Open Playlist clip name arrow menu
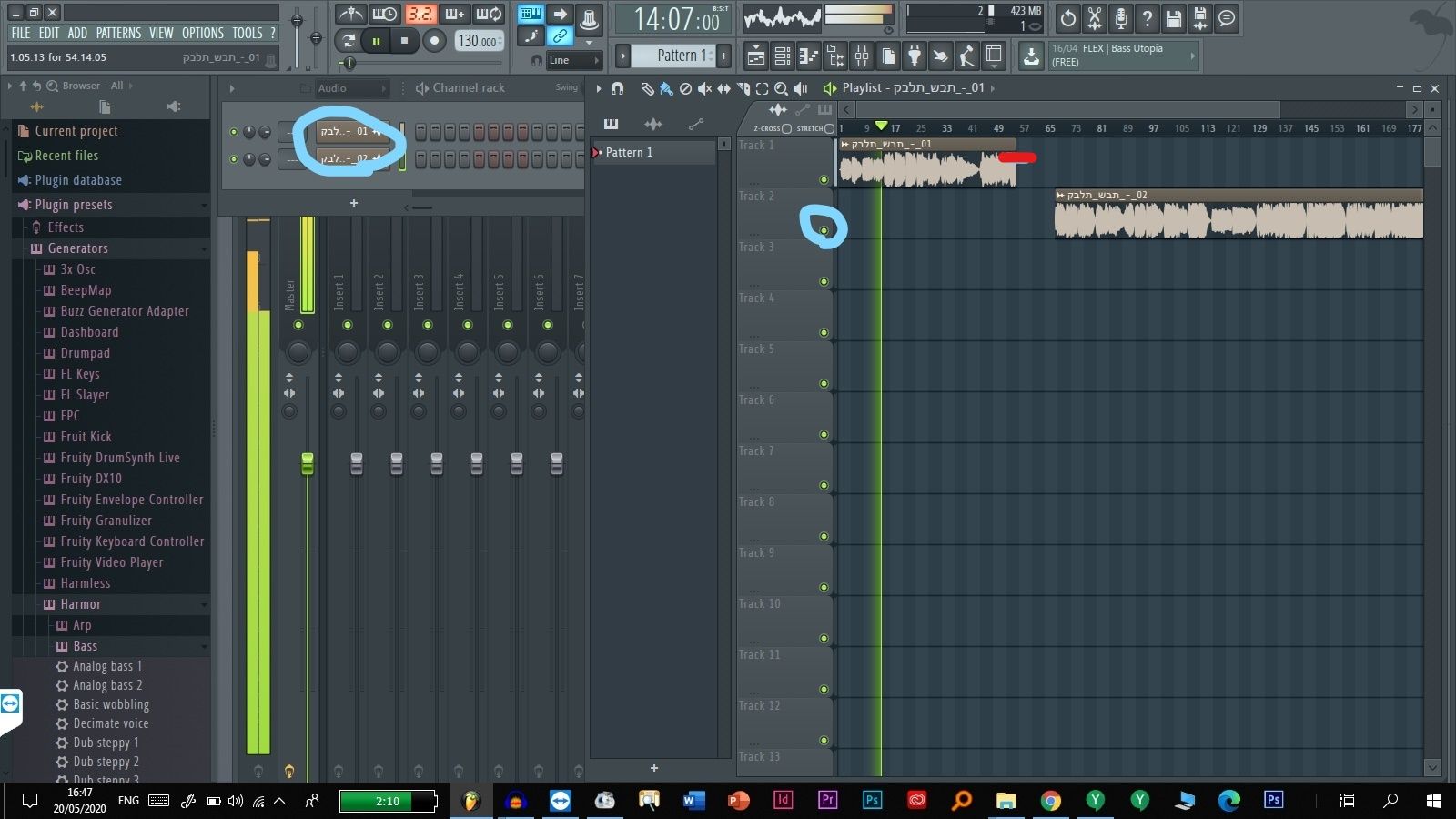This screenshot has height=819, width=1456. tap(992, 88)
